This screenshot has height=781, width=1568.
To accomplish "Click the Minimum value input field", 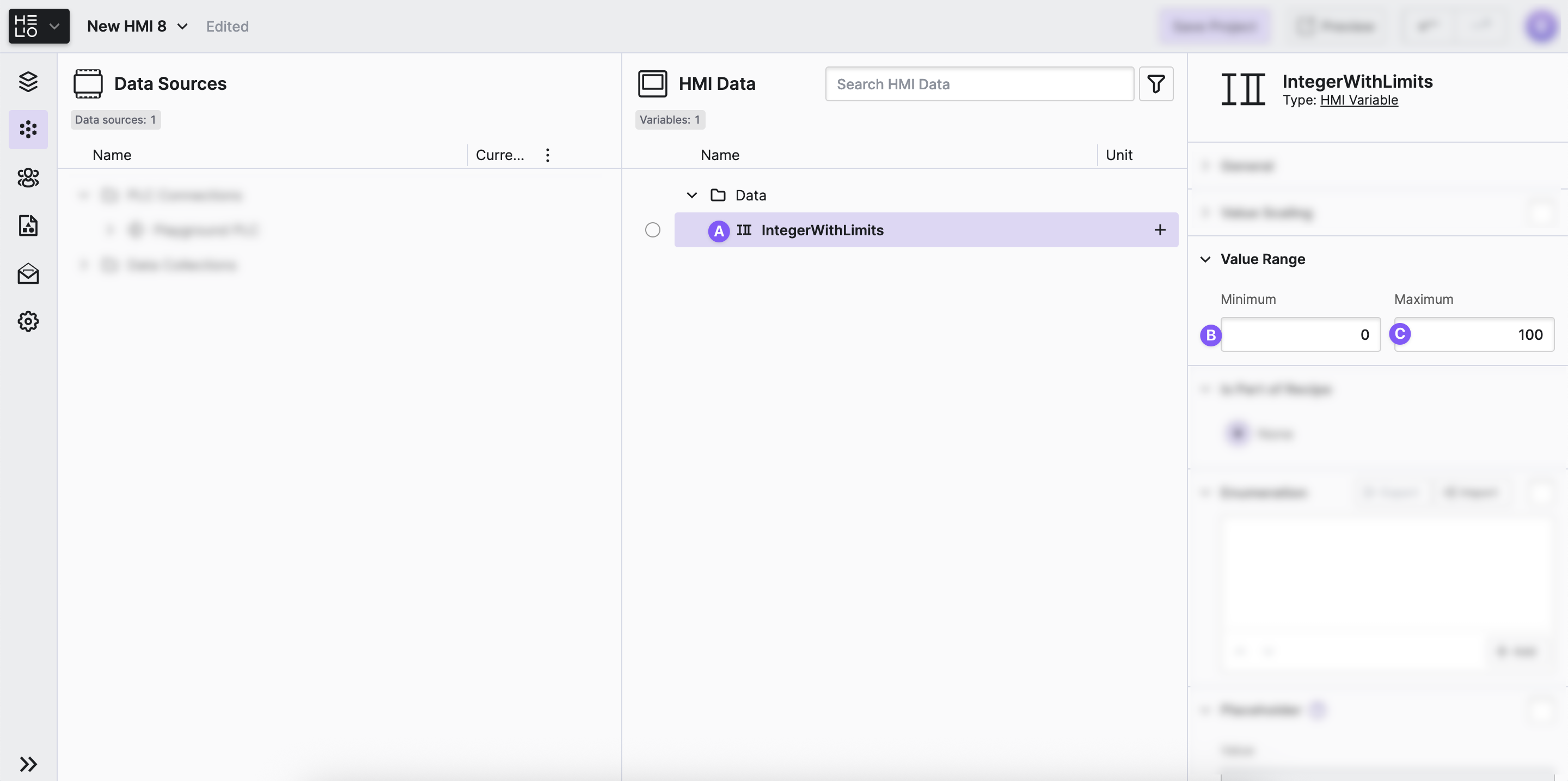I will [1300, 334].
